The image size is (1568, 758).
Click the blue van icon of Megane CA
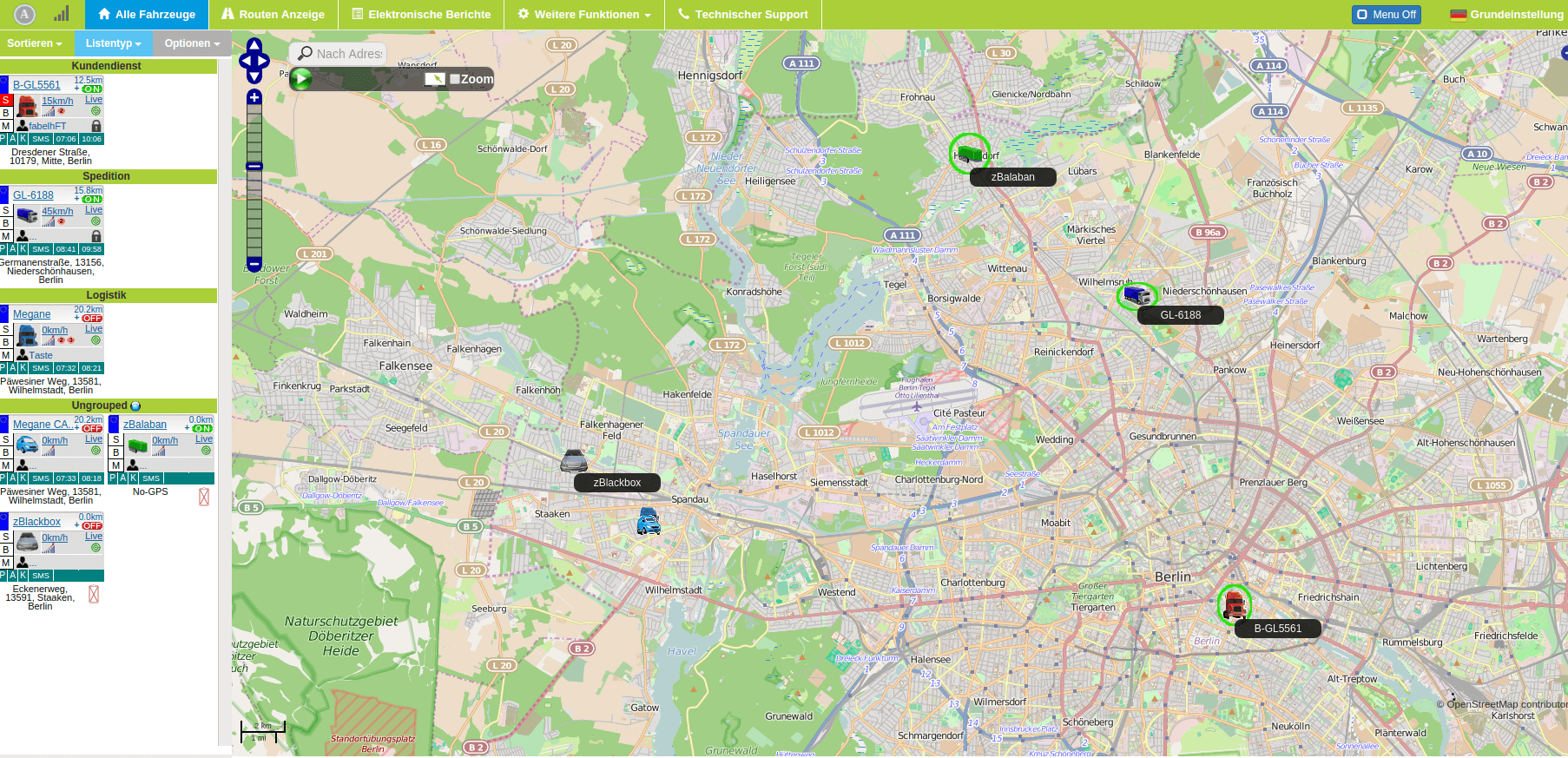click(x=27, y=445)
